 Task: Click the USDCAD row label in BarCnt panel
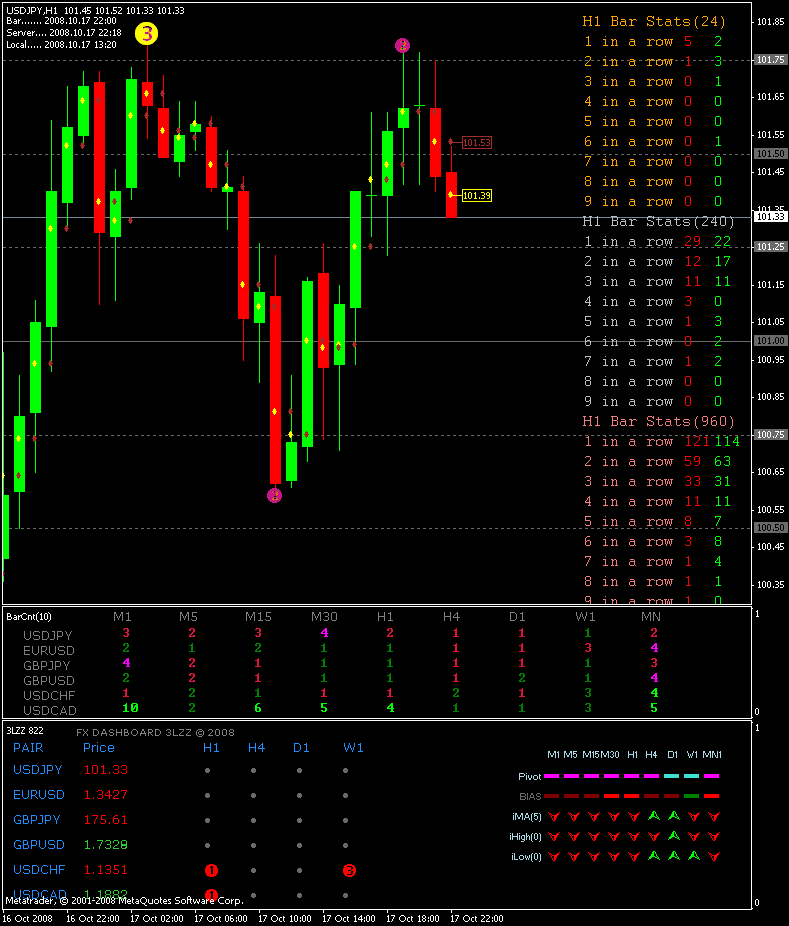tap(50, 710)
